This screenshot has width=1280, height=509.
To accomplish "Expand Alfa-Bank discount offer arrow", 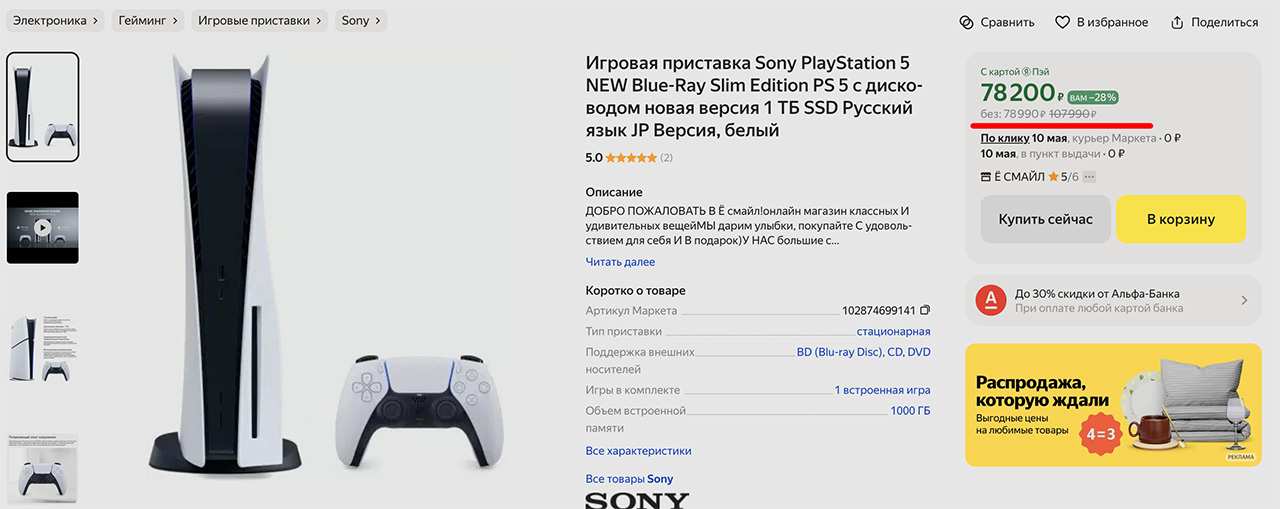I will [1244, 300].
